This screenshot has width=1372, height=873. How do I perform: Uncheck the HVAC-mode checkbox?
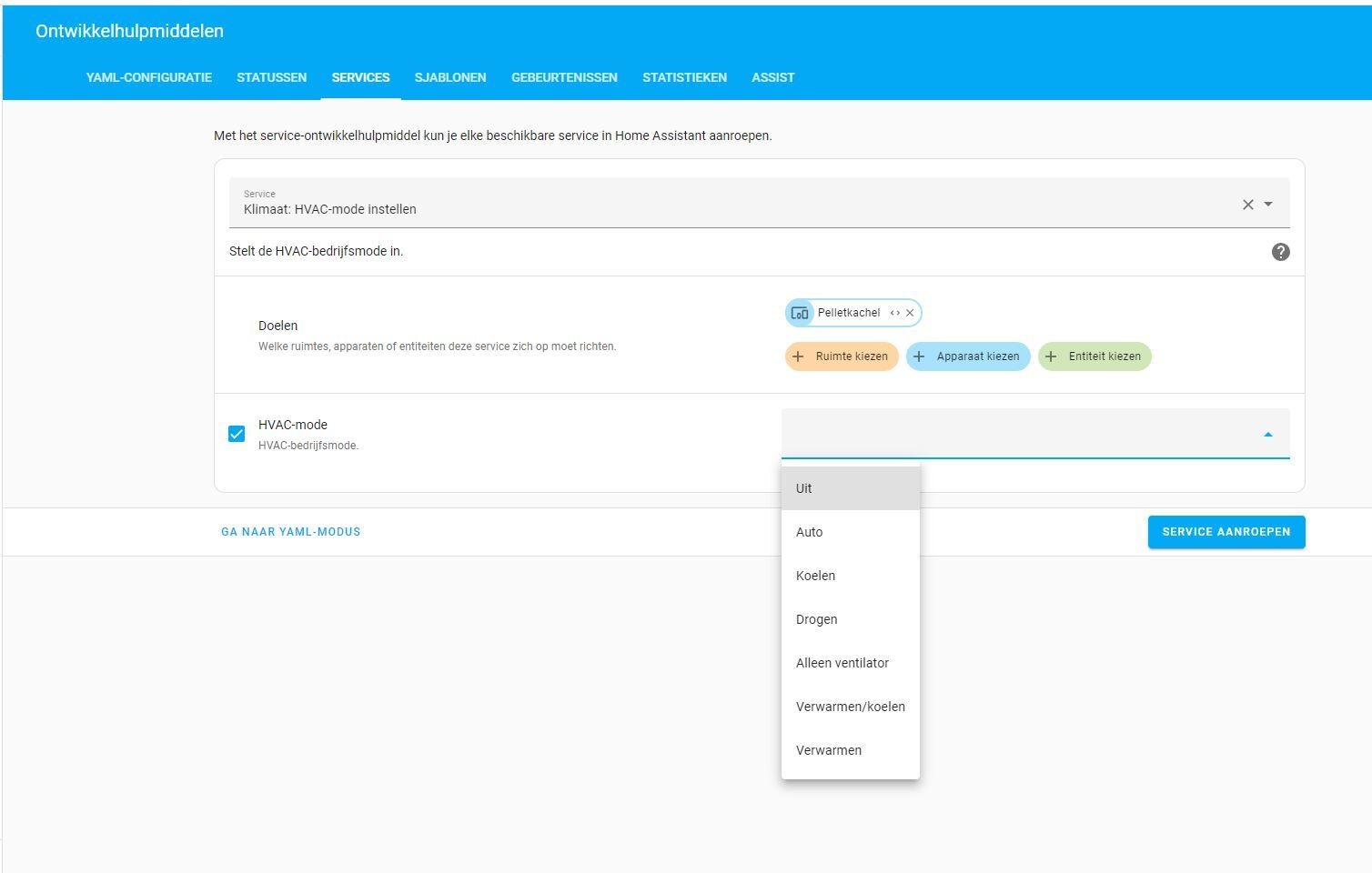tap(237, 434)
